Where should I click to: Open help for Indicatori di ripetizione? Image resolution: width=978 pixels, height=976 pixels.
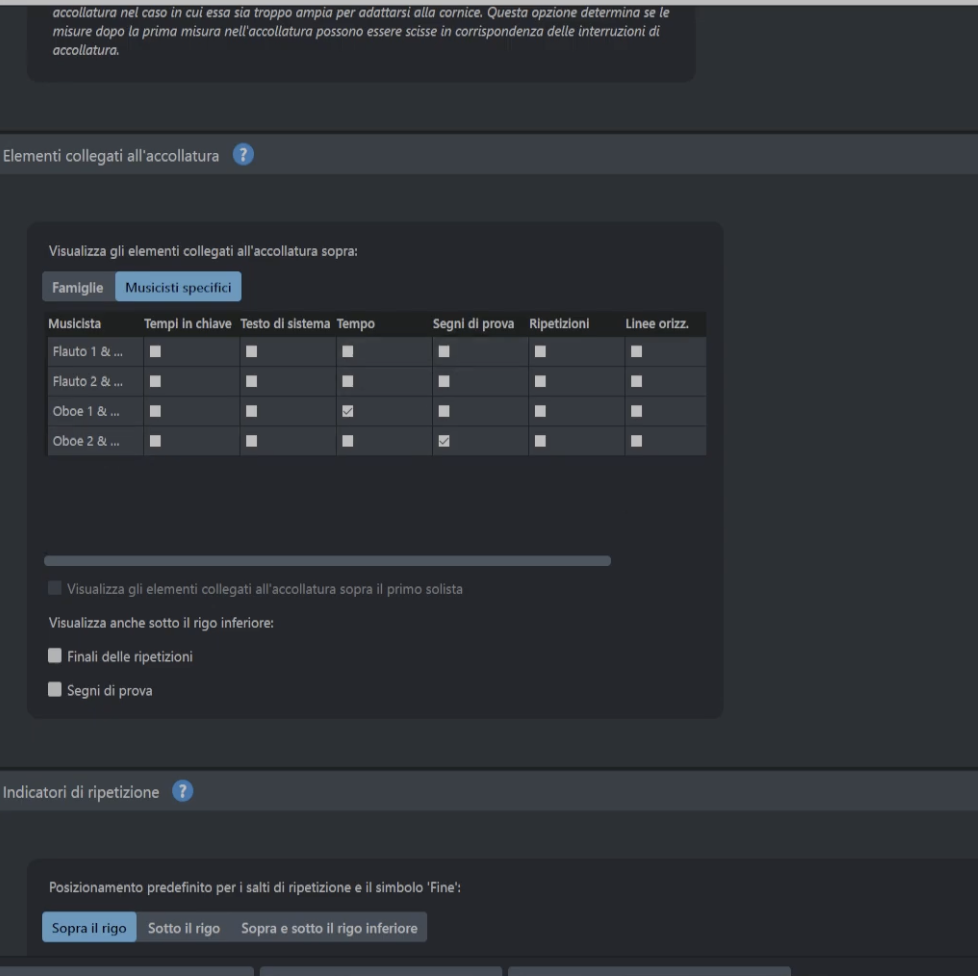(181, 791)
